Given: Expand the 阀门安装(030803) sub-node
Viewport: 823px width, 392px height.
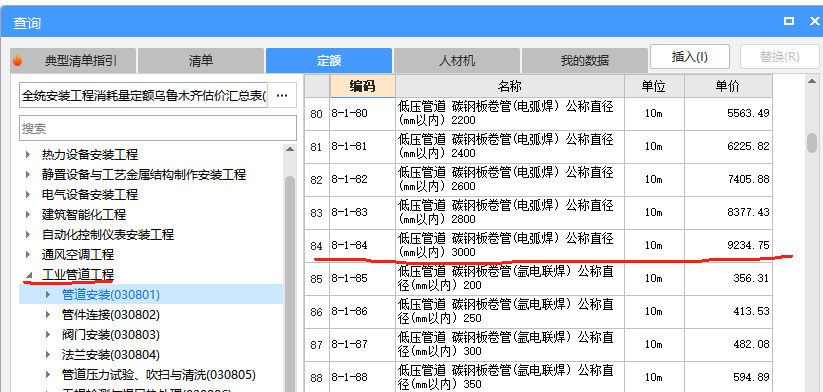Looking at the screenshot, I should pos(48,335).
